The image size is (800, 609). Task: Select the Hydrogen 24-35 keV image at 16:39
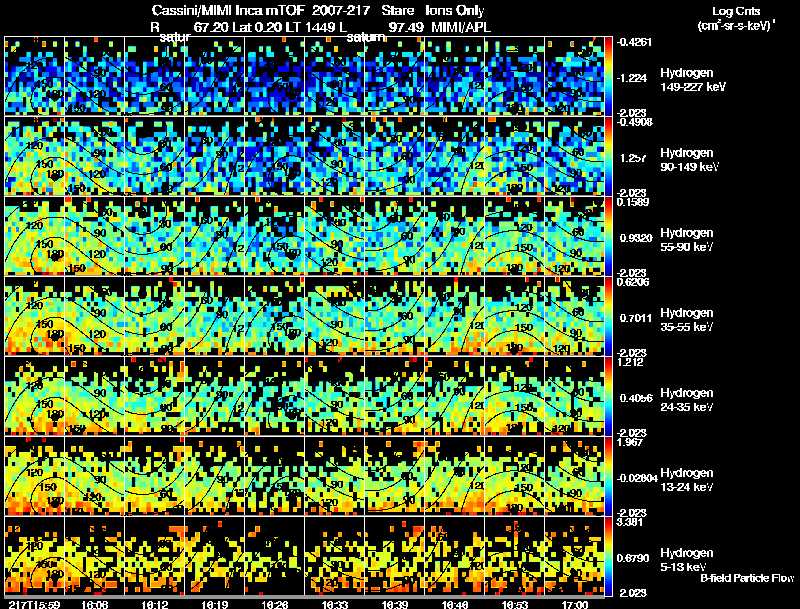tap(394, 396)
